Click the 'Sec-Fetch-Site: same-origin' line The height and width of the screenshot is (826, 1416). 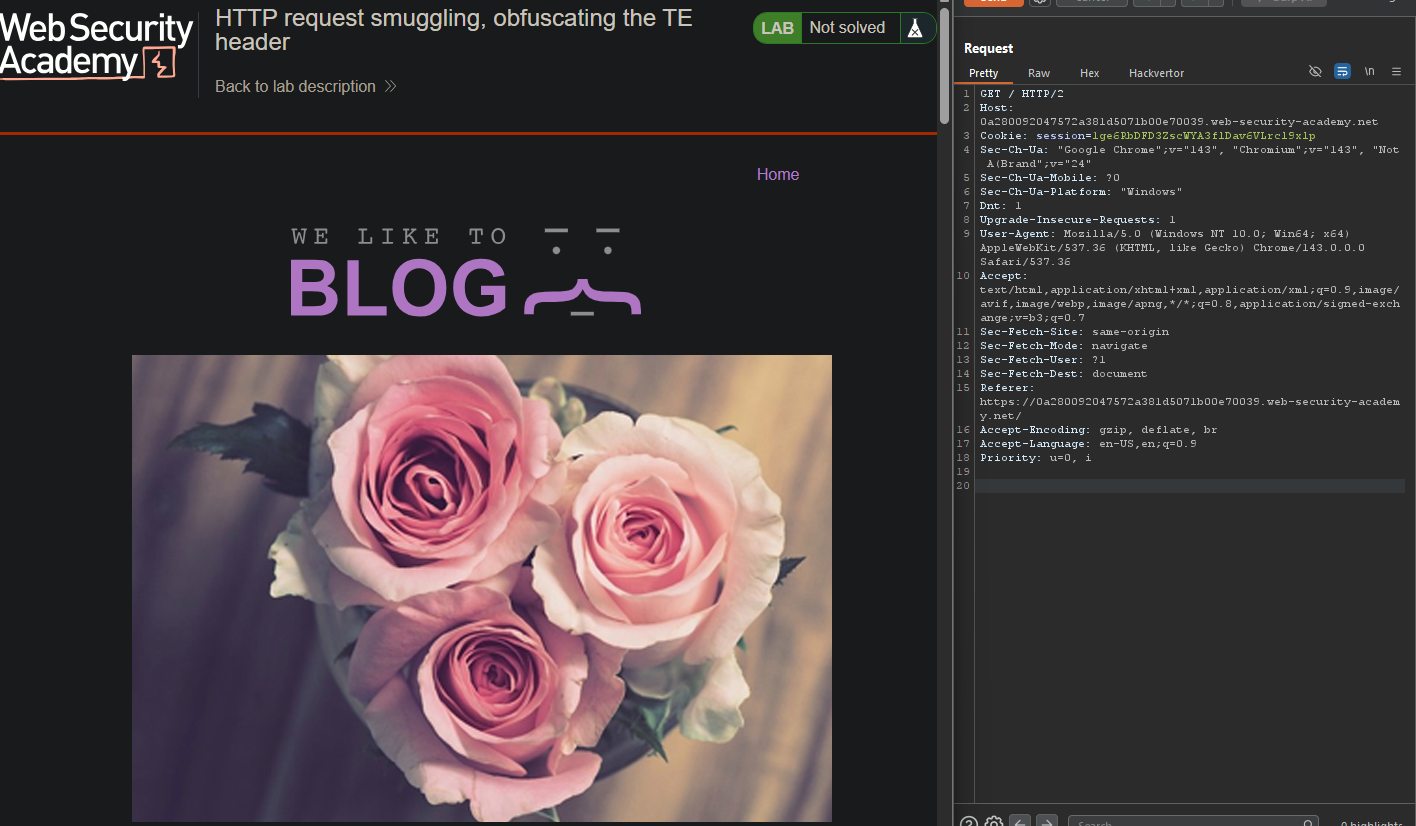point(1074,331)
